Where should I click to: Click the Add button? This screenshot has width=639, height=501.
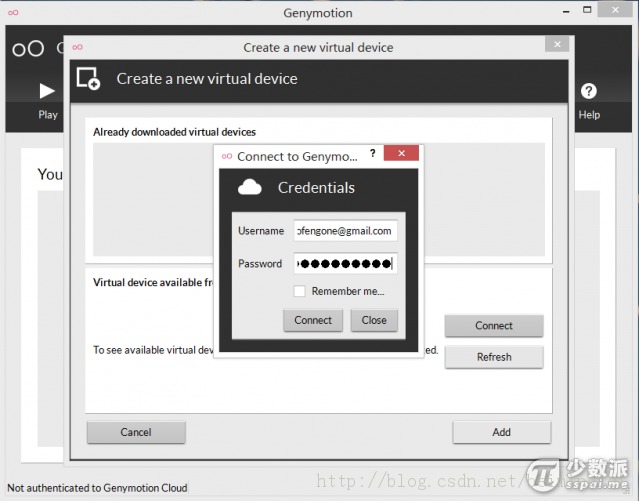pyautogui.click(x=502, y=432)
